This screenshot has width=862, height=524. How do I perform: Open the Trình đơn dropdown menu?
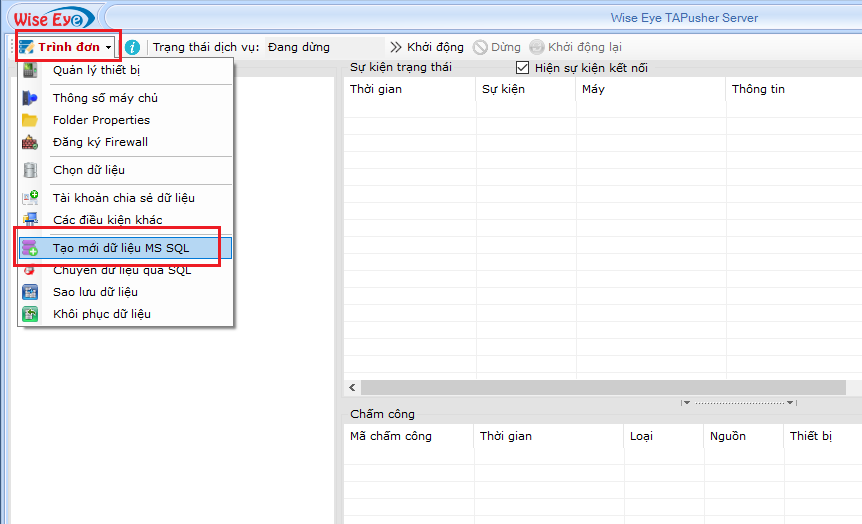67,47
